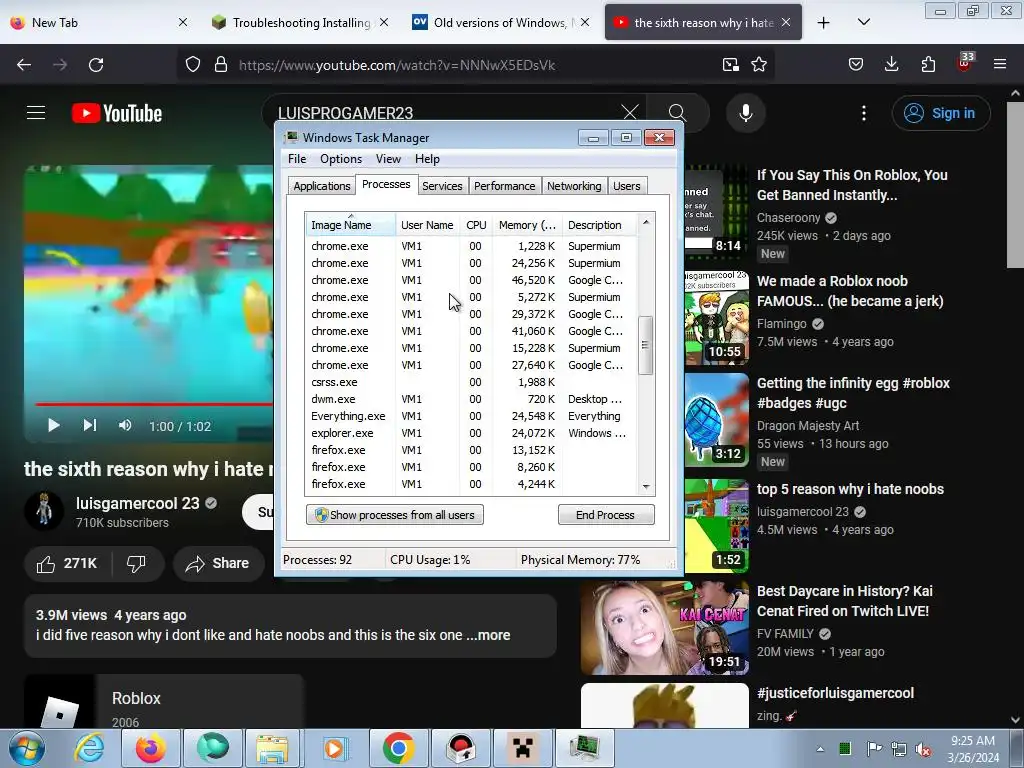Open the Windows Start button

click(27, 748)
